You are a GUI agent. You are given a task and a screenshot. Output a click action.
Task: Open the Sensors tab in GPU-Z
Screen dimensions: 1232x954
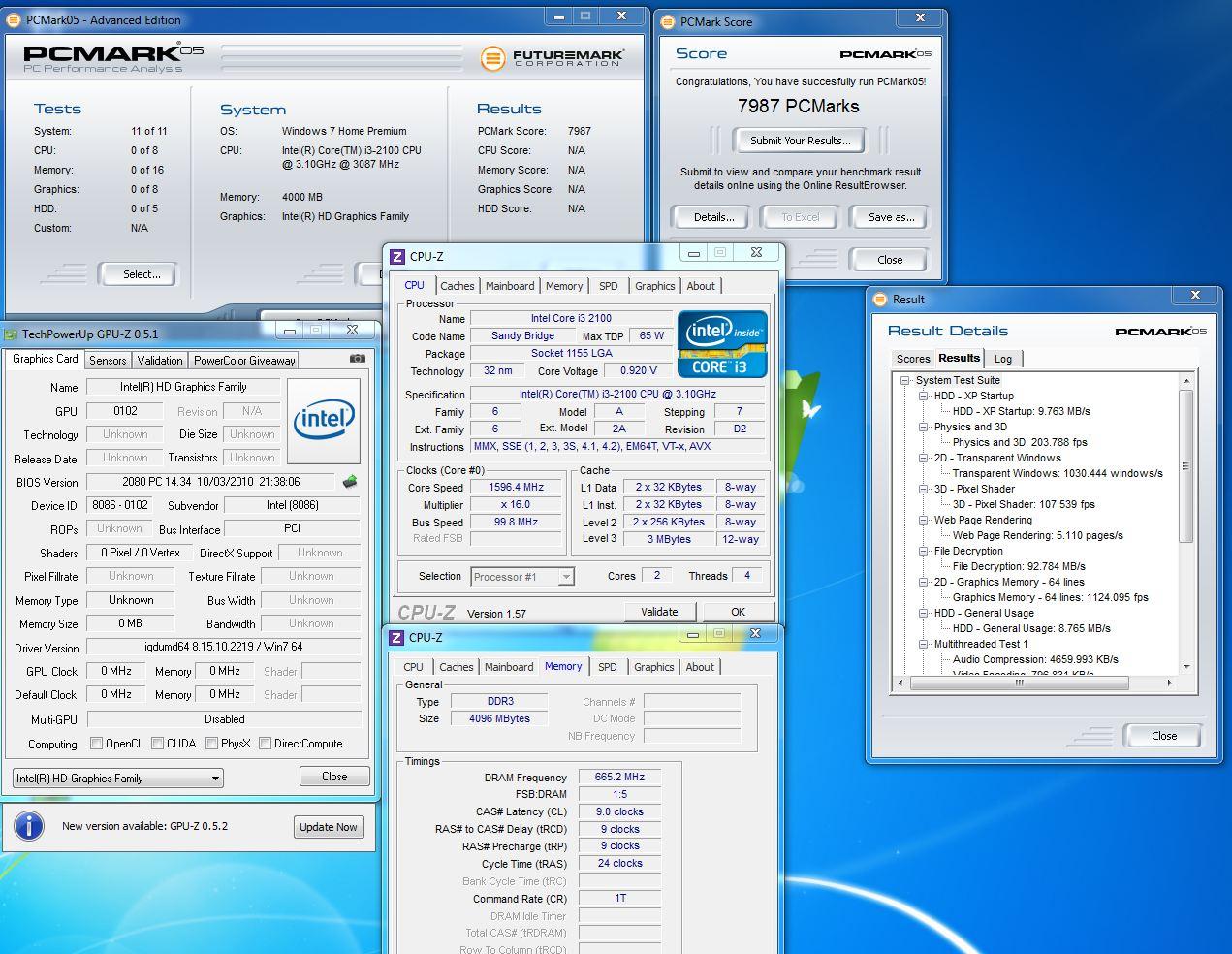tap(108, 360)
